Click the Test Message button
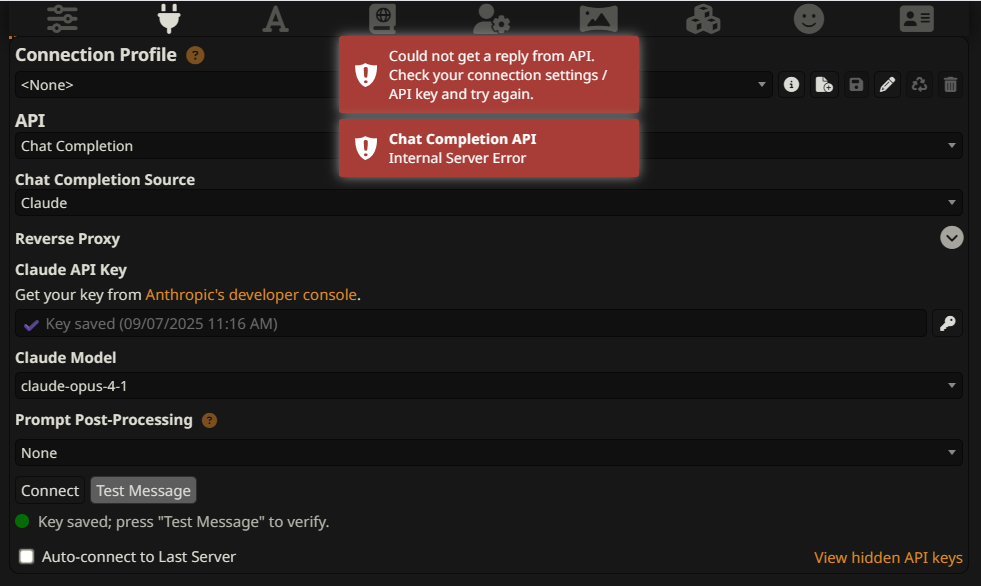The image size is (981, 586). (143, 490)
